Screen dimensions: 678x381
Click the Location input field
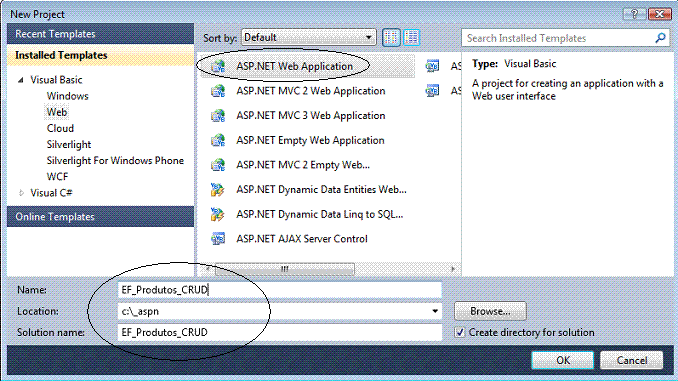280,311
